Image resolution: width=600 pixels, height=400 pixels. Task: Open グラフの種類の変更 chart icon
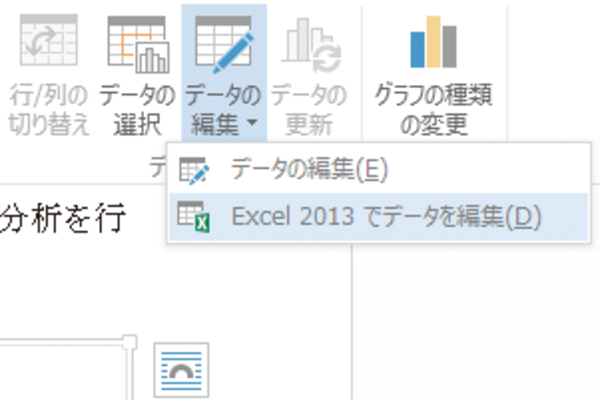tap(433, 42)
